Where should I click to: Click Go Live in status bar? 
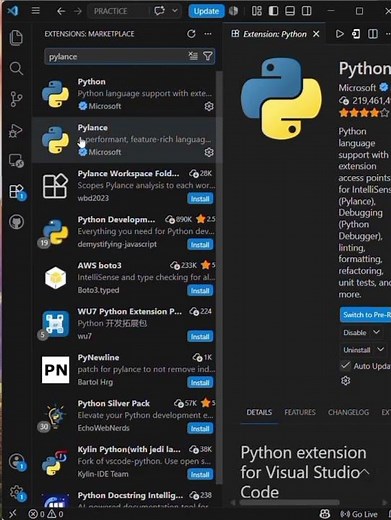359,514
